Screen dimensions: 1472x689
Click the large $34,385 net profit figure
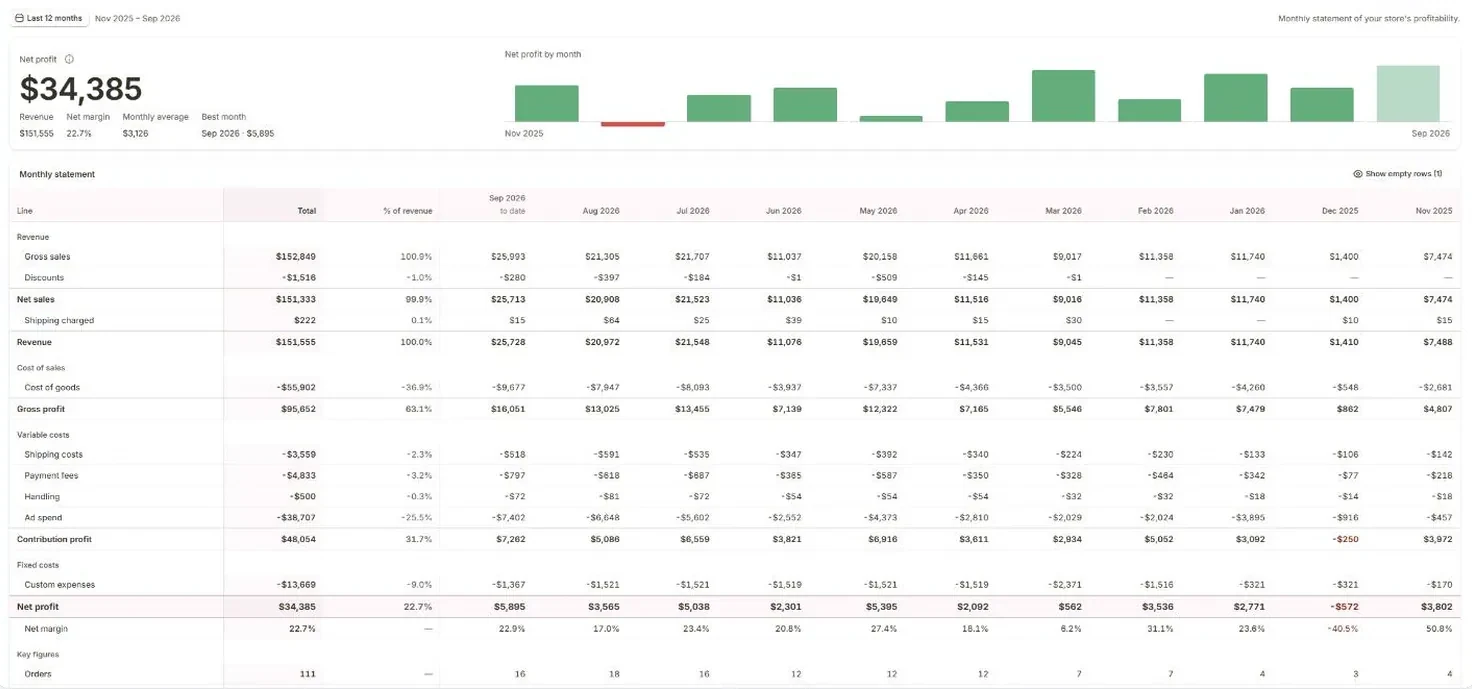point(81,89)
